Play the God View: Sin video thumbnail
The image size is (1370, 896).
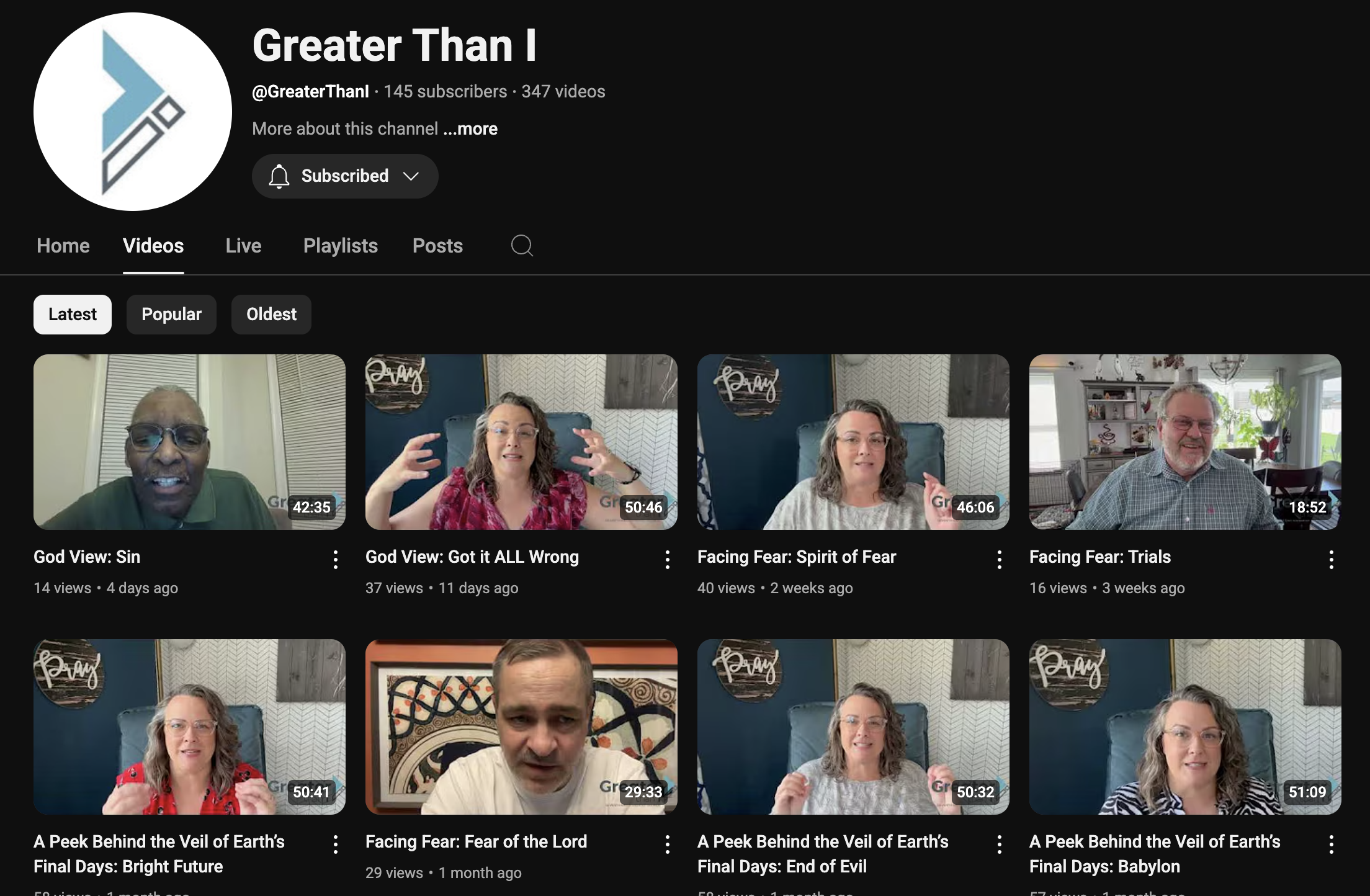click(189, 442)
